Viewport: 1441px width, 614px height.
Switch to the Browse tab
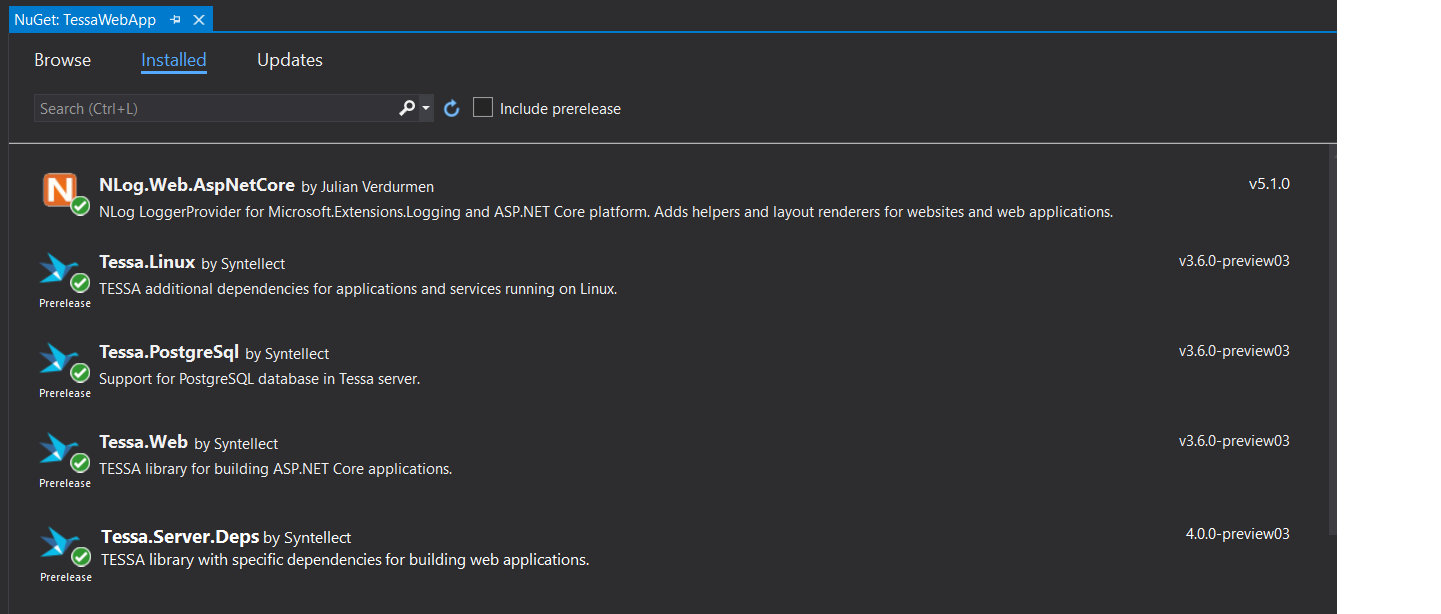pyautogui.click(x=62, y=60)
